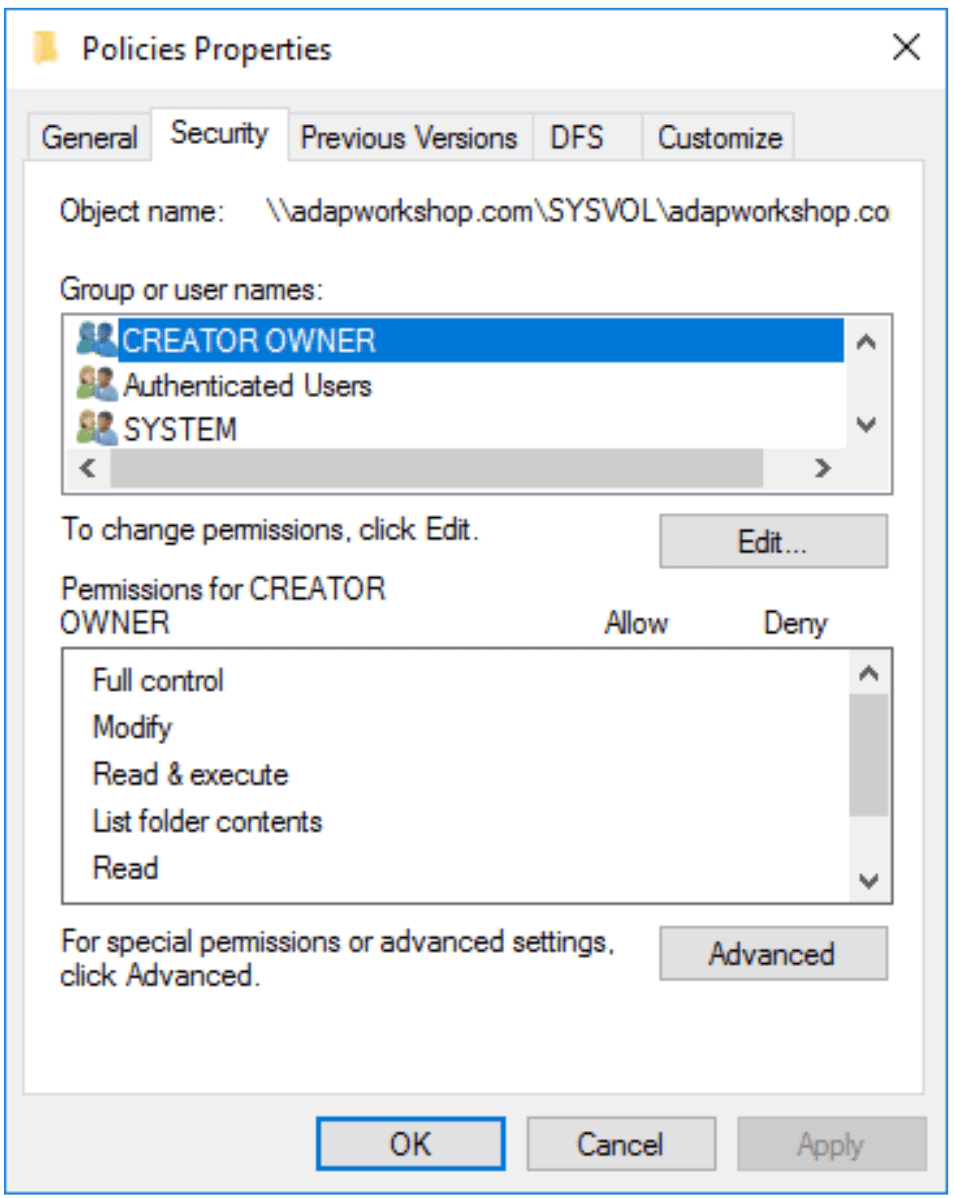Click the Authenticated Users group icon
This screenshot has height=1198, width=954.
[x=97, y=385]
